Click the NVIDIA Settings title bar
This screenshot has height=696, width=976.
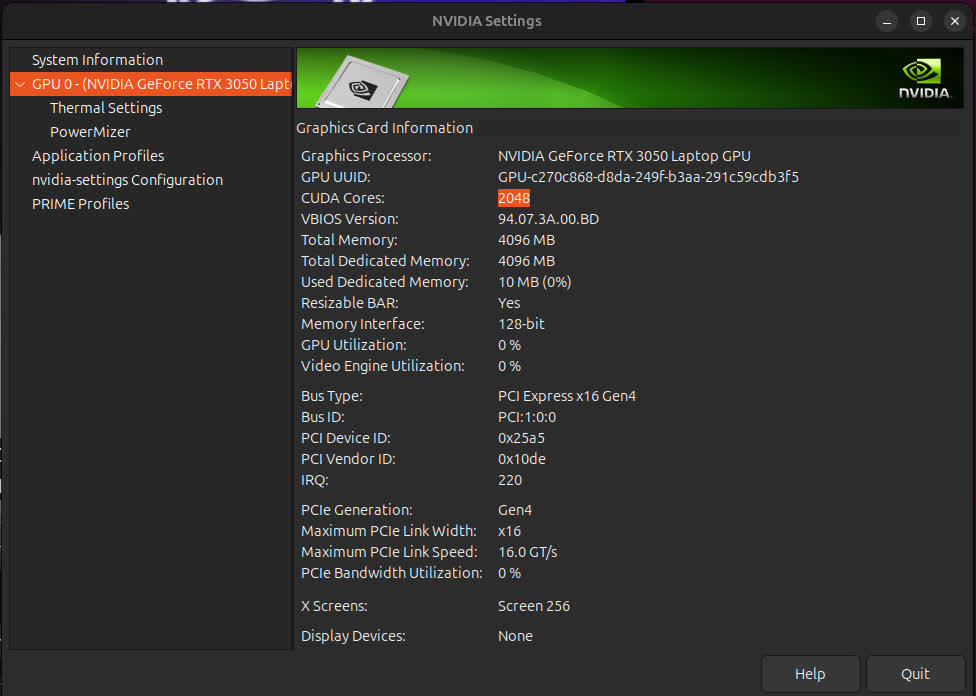click(x=487, y=20)
